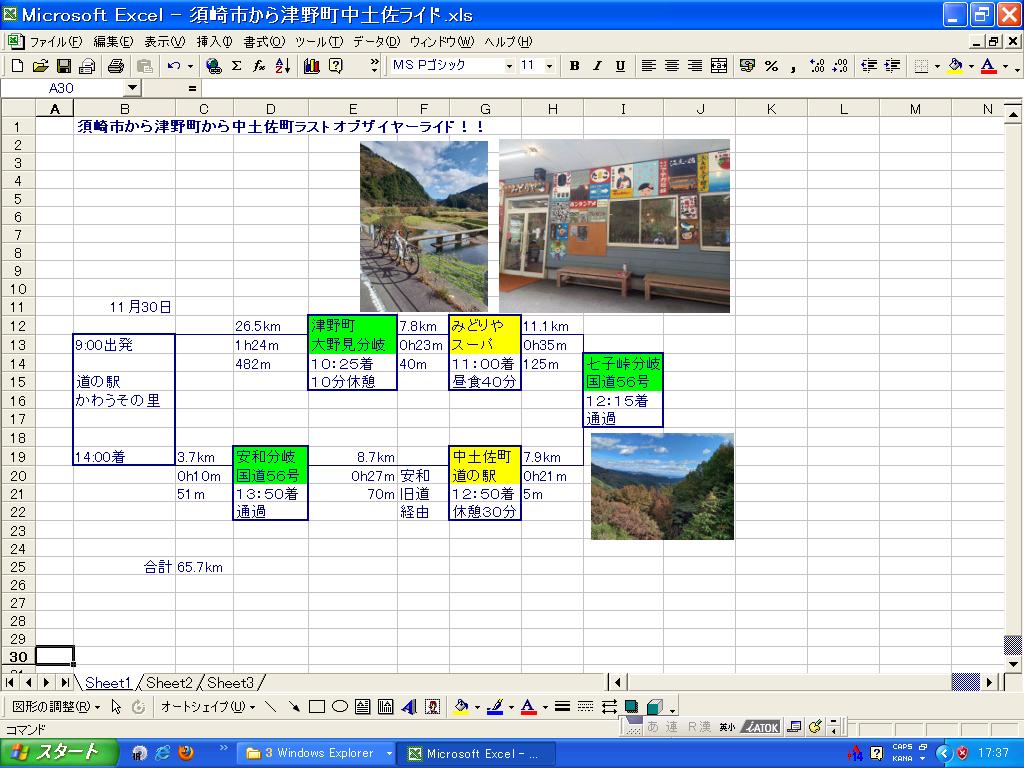This screenshot has width=1024, height=768.
Task: Open the Chart Wizard icon
Action: point(311,66)
